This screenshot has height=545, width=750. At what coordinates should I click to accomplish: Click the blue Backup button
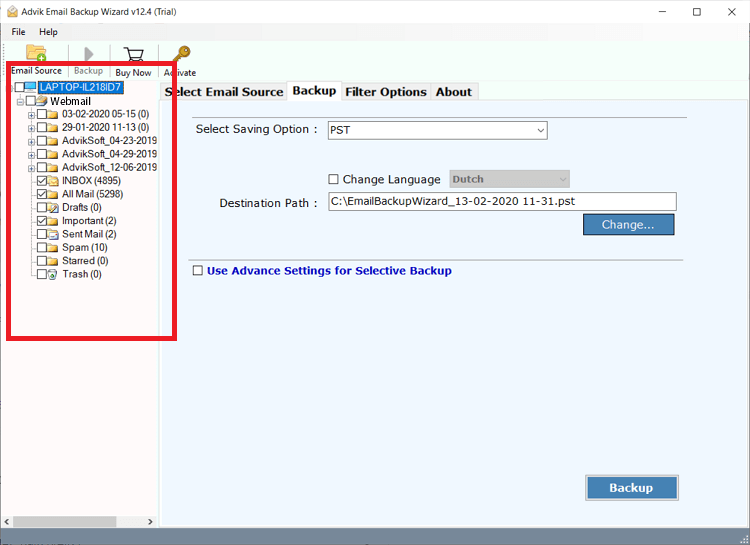(x=631, y=488)
